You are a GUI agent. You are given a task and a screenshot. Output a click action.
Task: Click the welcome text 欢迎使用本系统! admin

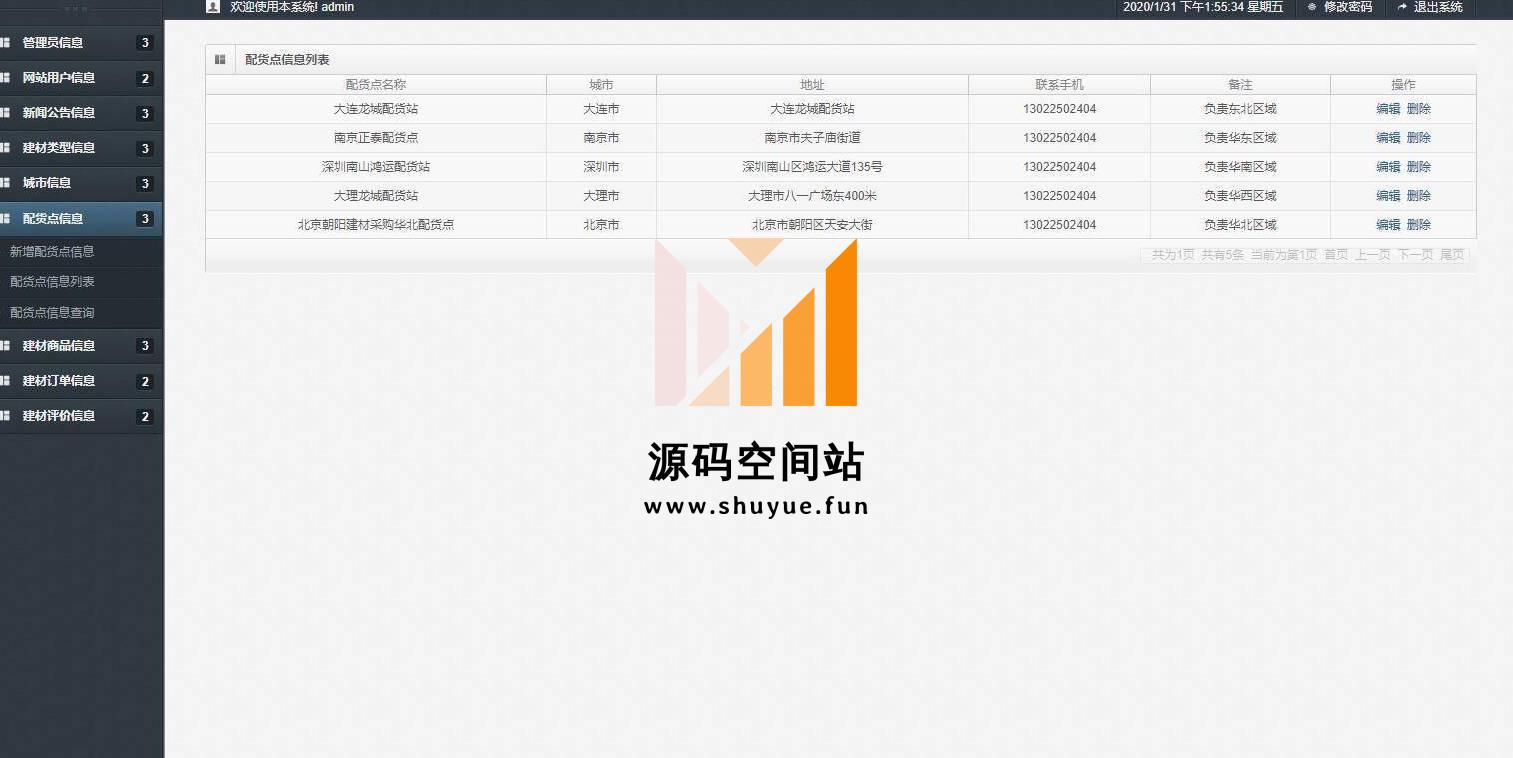[292, 7]
